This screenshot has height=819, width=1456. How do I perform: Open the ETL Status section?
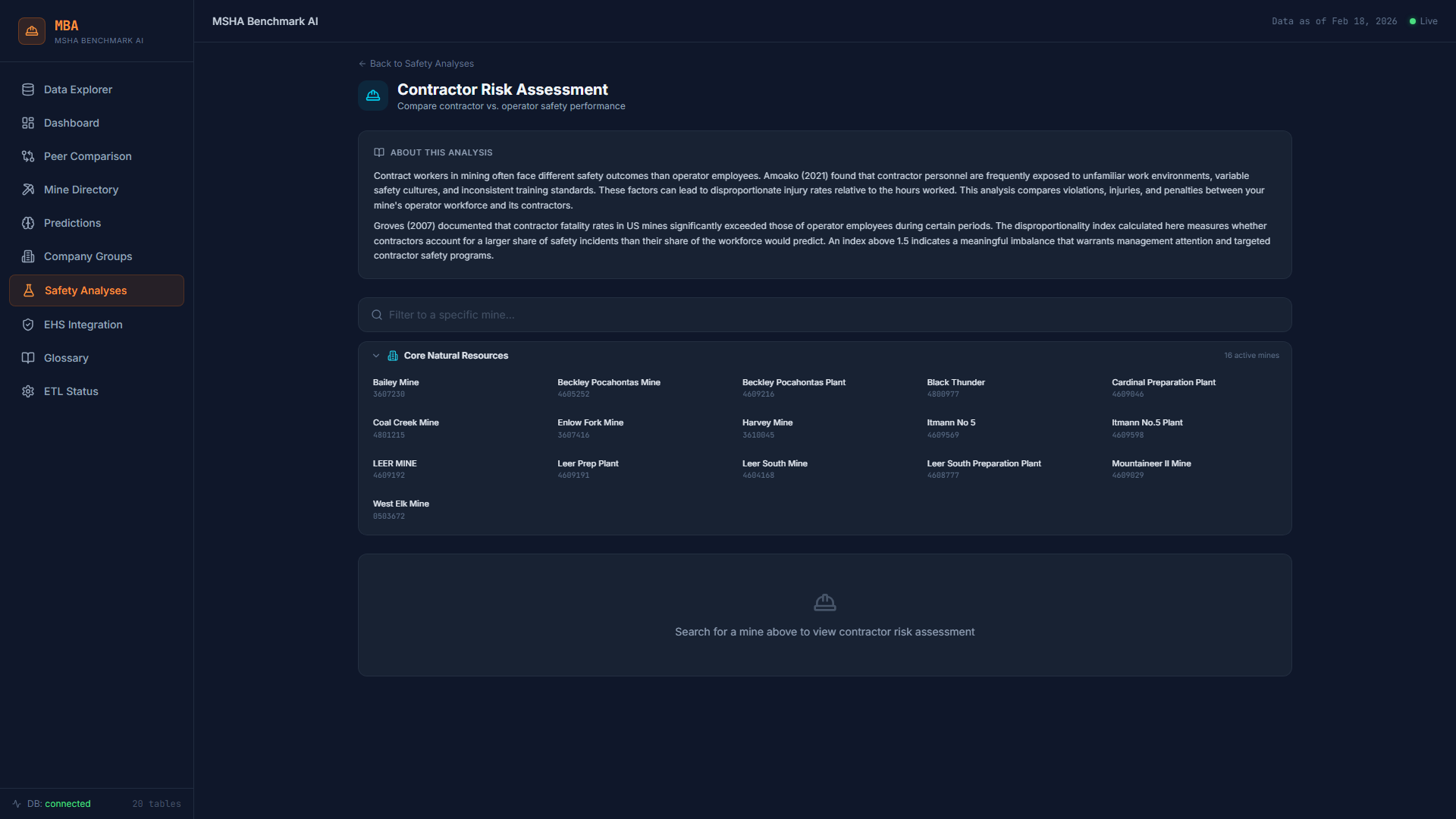(x=71, y=391)
